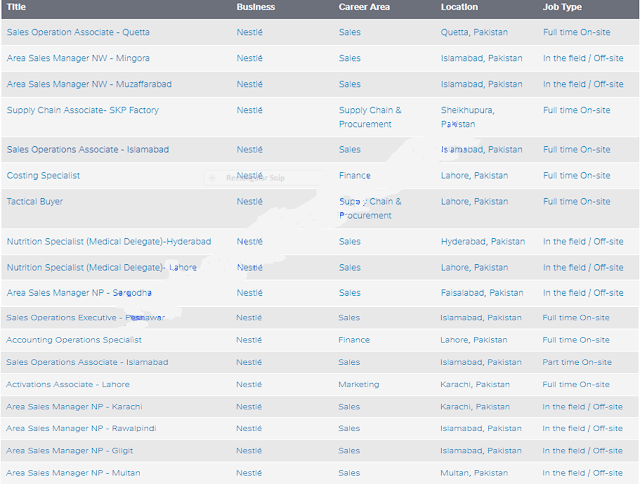Screen dimensions: 640x484
Task: Click Karachi, Pakistan in Area Sales Manager NP - Karachi row
Action: [x=475, y=407]
